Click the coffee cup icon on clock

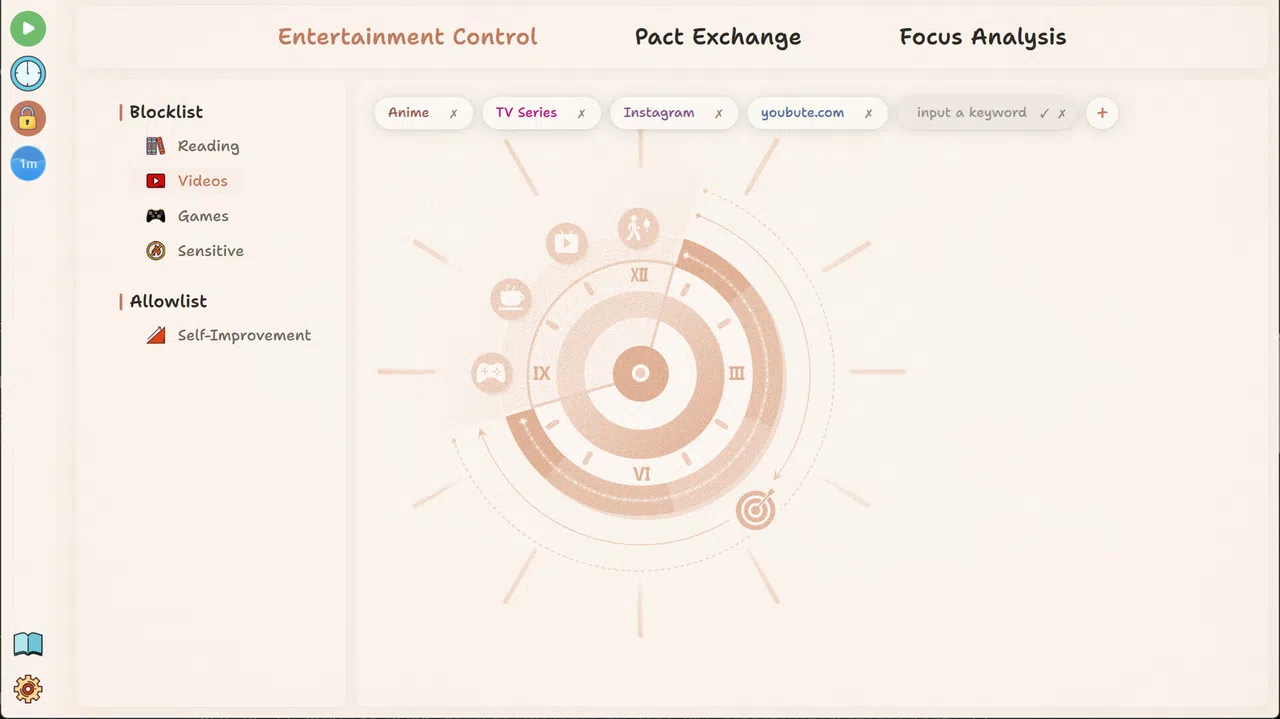[511, 299]
